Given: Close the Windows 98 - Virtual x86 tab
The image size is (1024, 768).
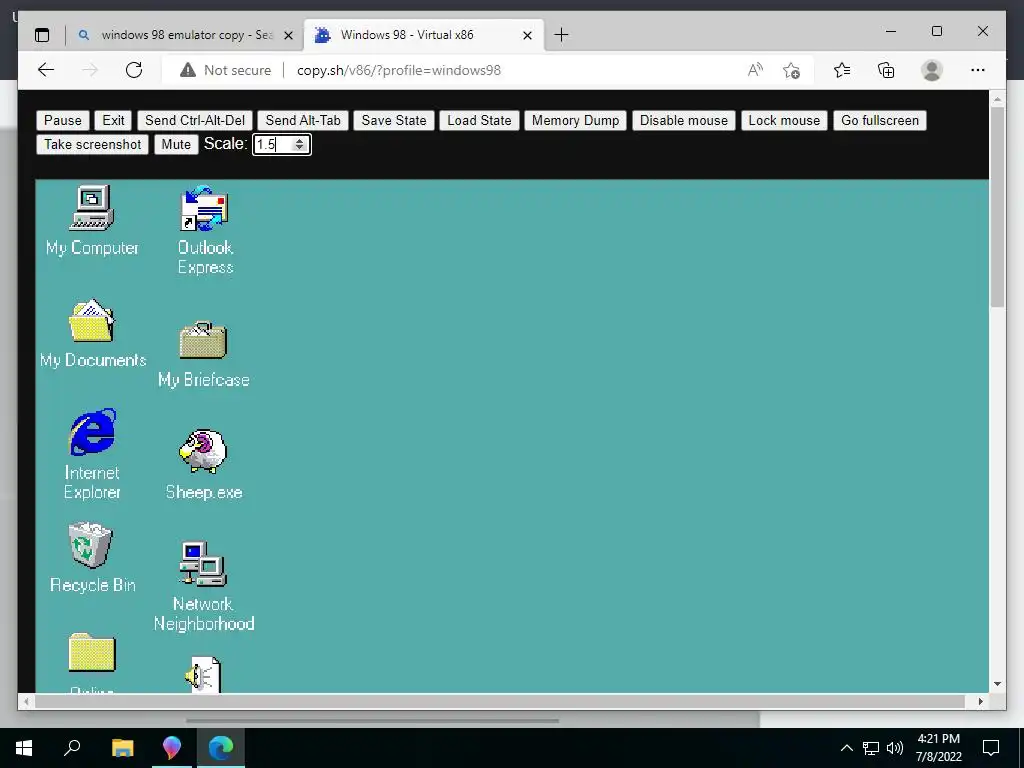Looking at the screenshot, I should pyautogui.click(x=528, y=35).
